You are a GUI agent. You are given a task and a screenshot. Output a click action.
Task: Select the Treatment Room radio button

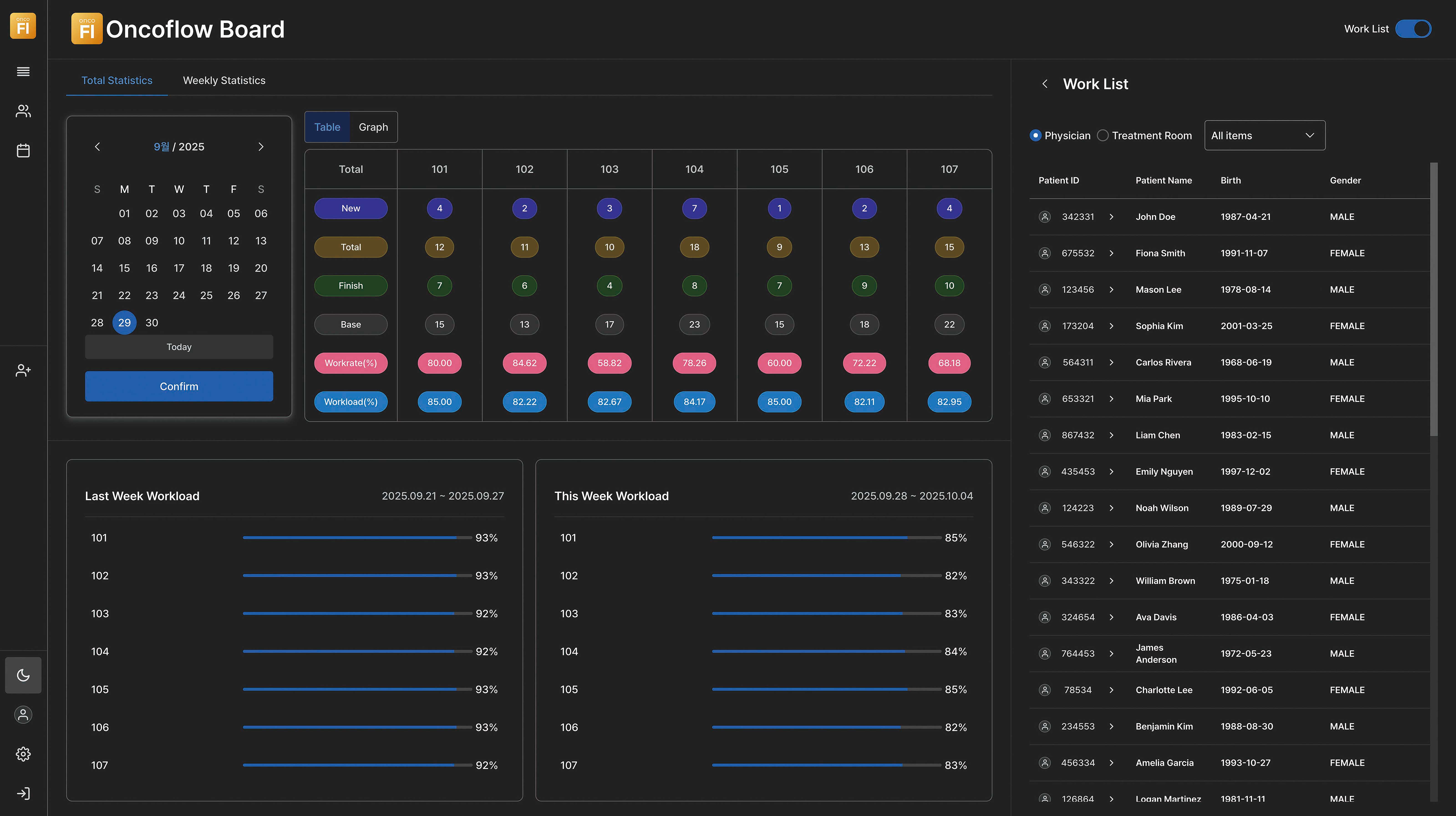[x=1103, y=136]
